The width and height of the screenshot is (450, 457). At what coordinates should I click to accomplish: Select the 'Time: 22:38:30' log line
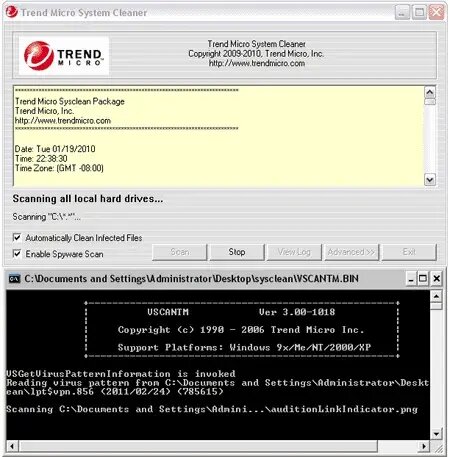pos(41,159)
